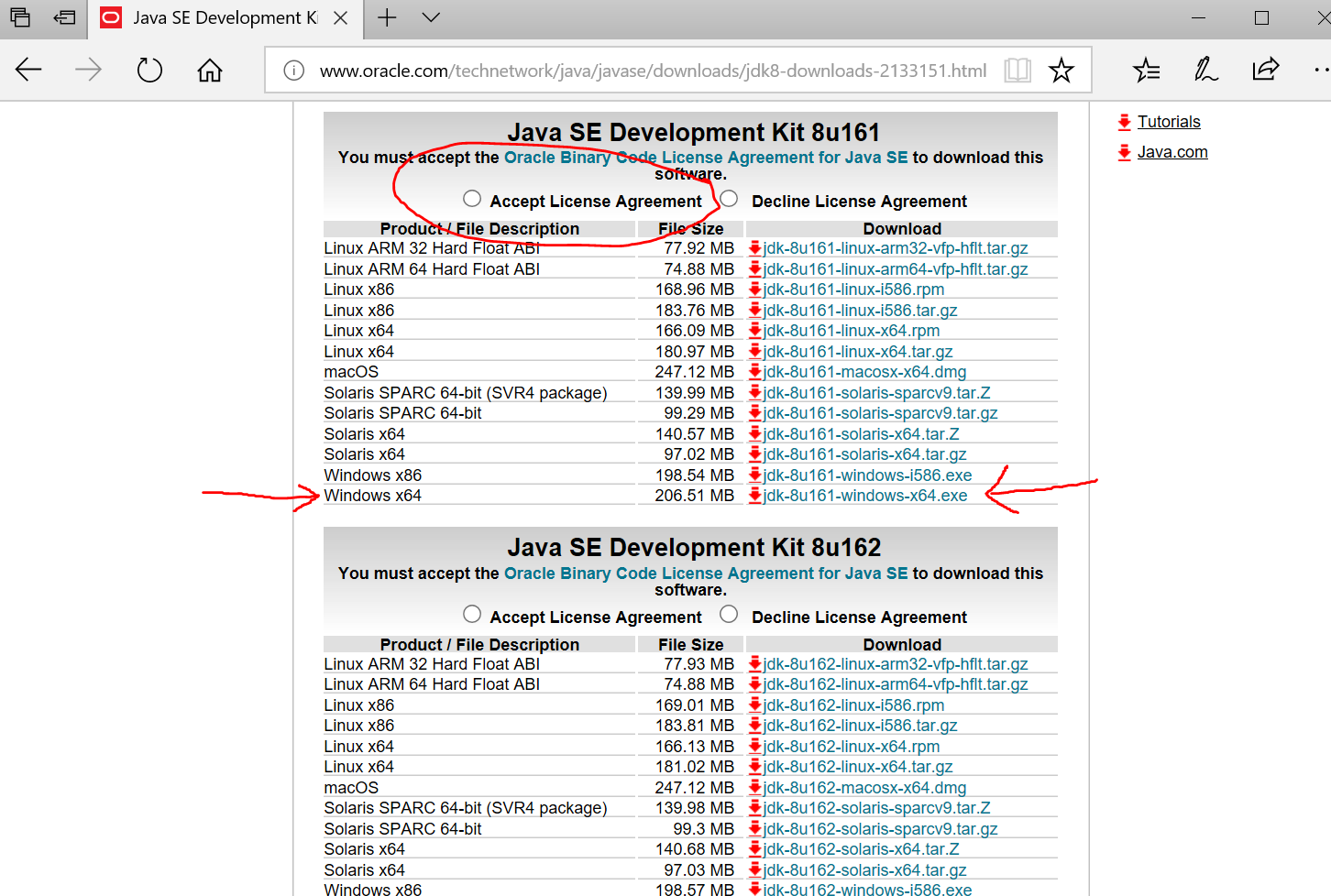Open a new tab with plus icon
The height and width of the screenshot is (896, 1331).
pyautogui.click(x=388, y=17)
